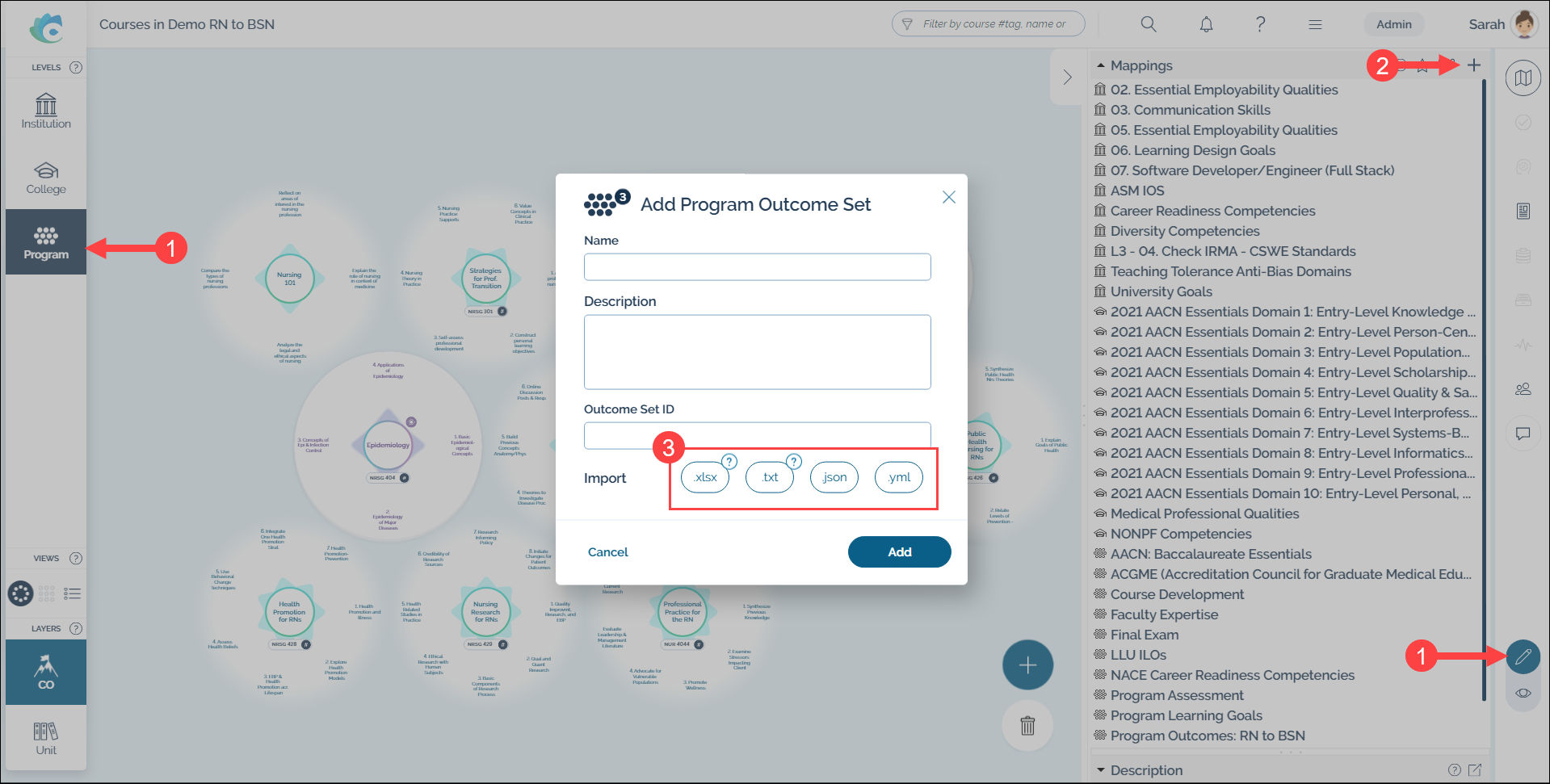Click the trash delete button
This screenshot has height=784, width=1550.
tap(1027, 725)
